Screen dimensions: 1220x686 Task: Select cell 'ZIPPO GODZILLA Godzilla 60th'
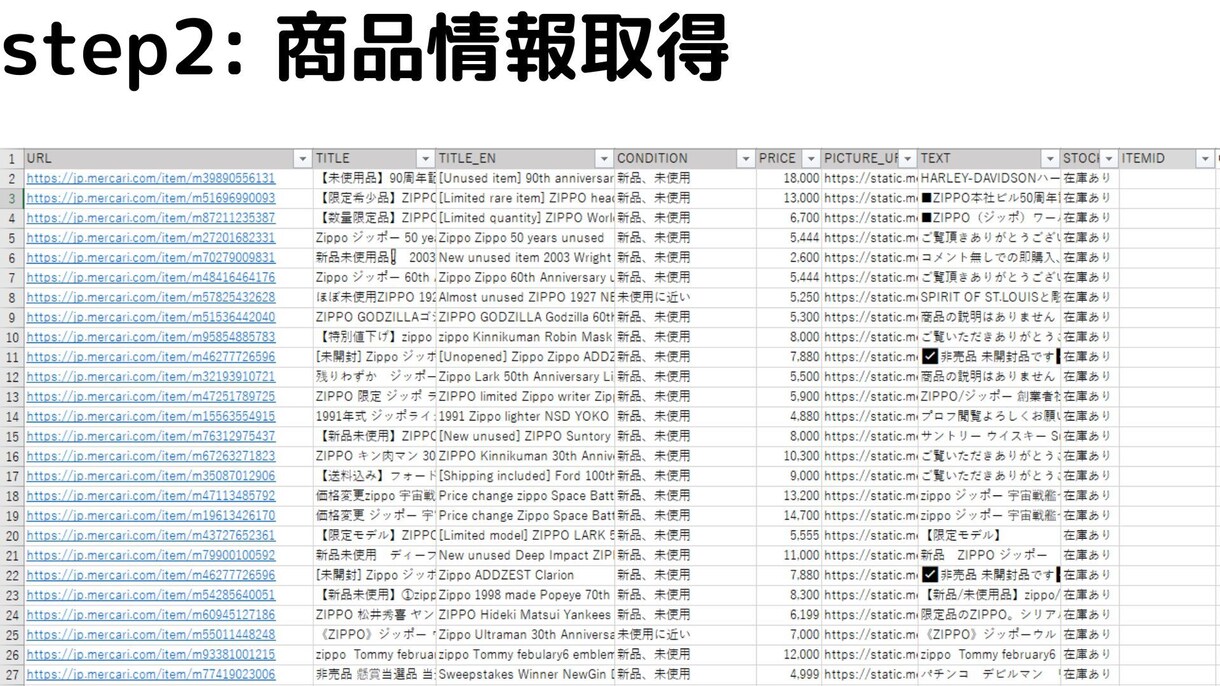[x=526, y=317]
